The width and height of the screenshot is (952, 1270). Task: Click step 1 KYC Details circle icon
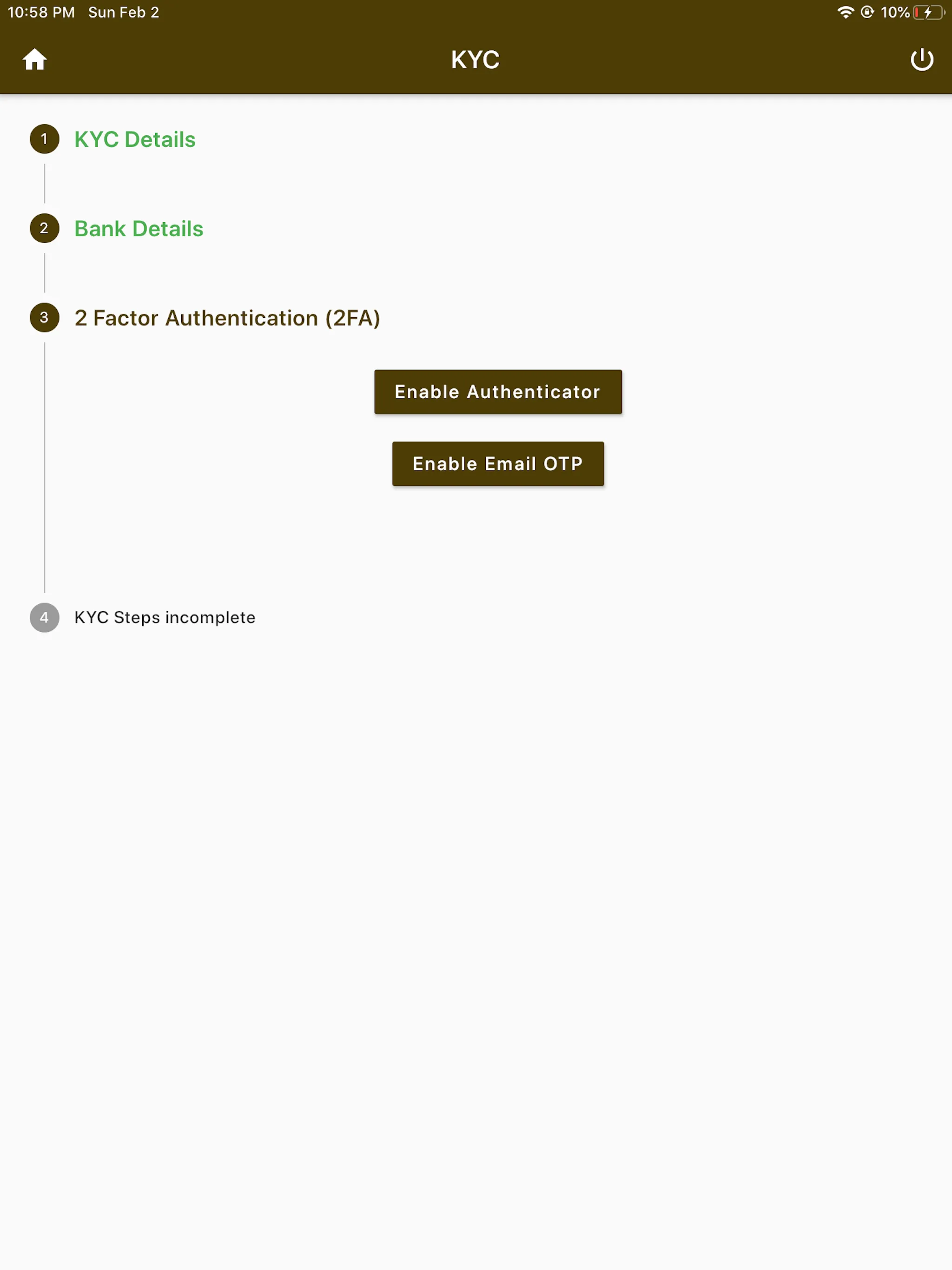pyautogui.click(x=44, y=139)
